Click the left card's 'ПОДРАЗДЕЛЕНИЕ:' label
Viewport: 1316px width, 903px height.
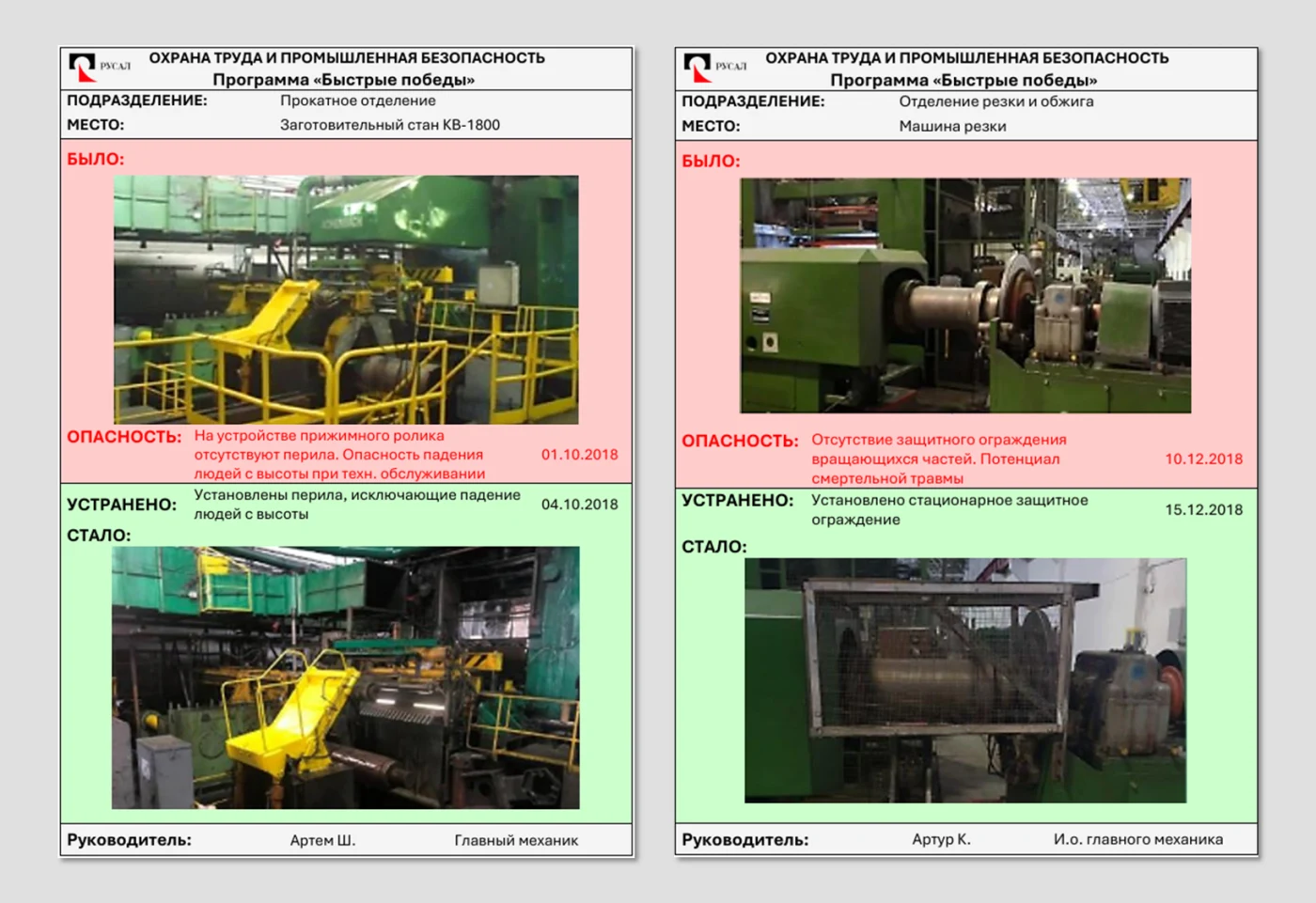click(137, 101)
